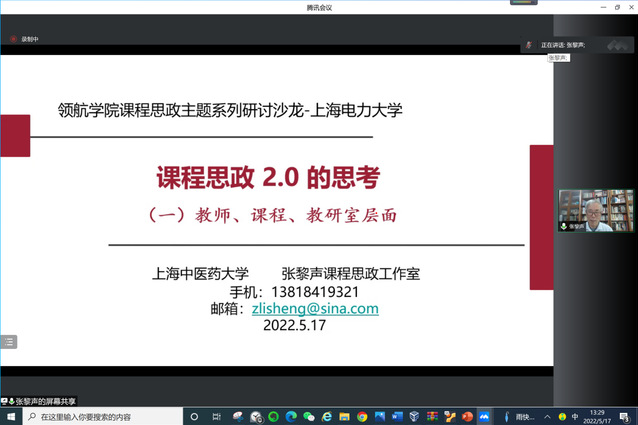
Task: Open the WeChat taskbar icon
Action: coord(309,416)
